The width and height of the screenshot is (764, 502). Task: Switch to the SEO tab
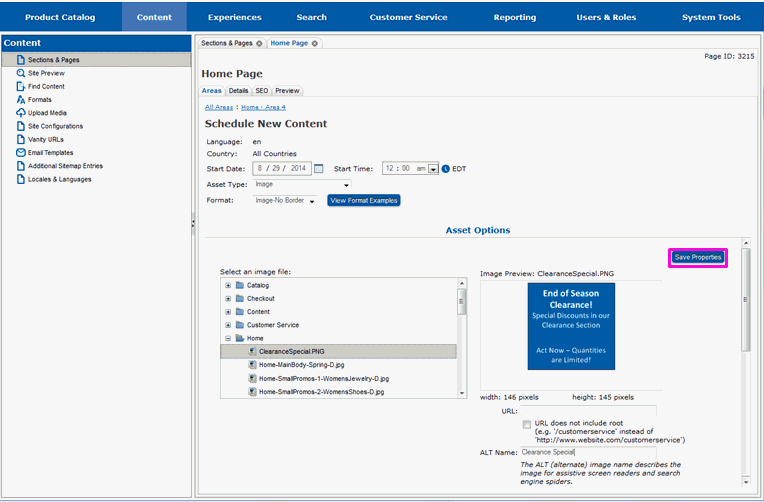[262, 91]
